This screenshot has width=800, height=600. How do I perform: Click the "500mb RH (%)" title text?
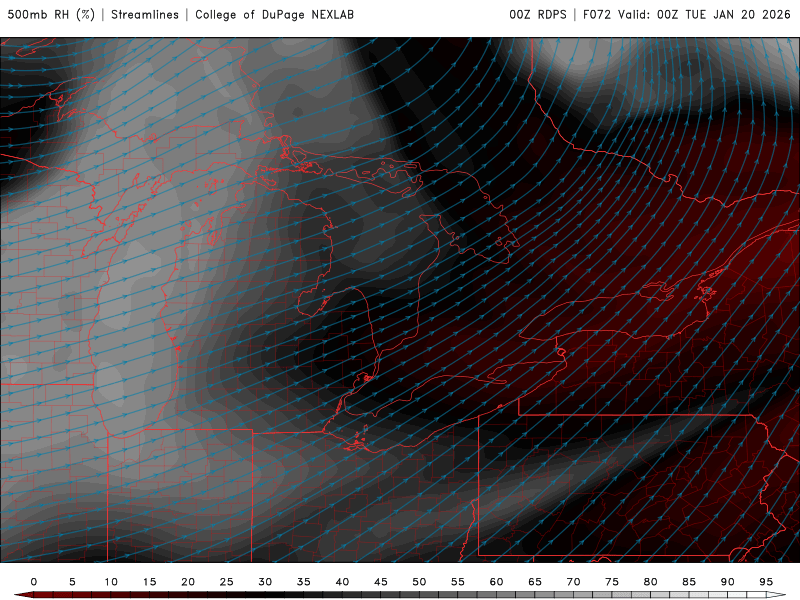pos(51,15)
